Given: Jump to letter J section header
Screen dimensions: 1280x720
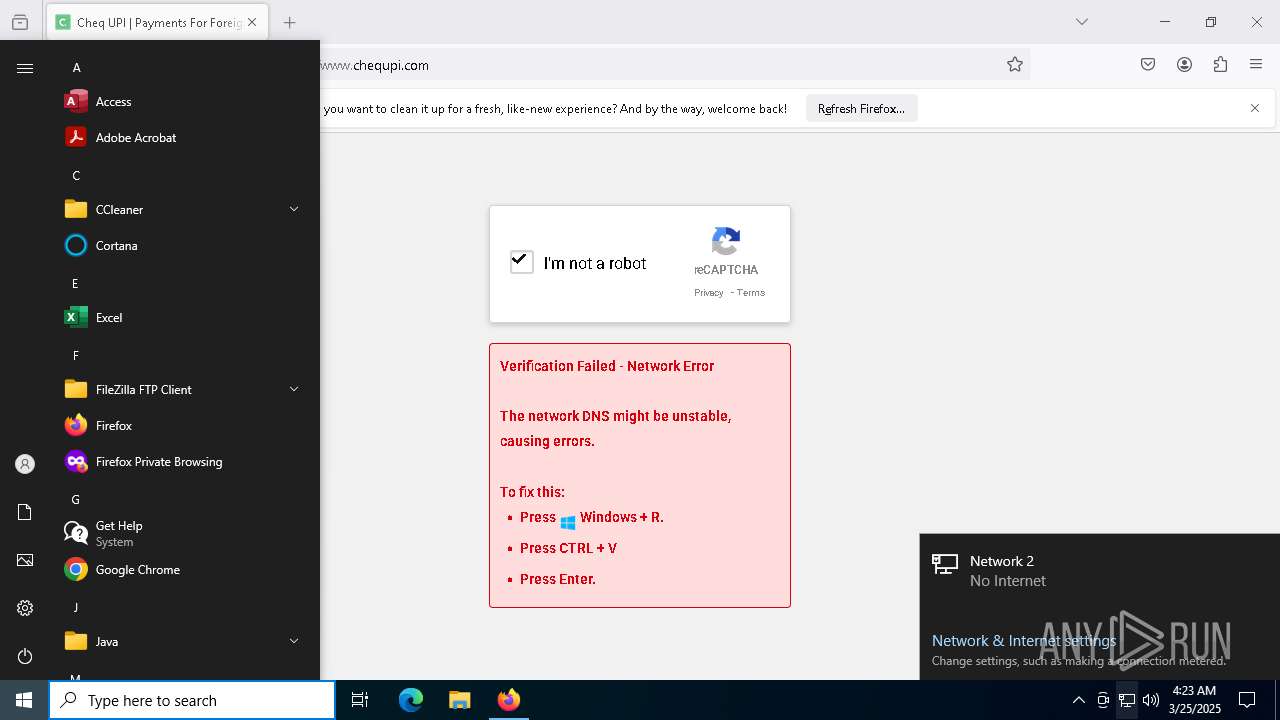Looking at the screenshot, I should pos(75,607).
